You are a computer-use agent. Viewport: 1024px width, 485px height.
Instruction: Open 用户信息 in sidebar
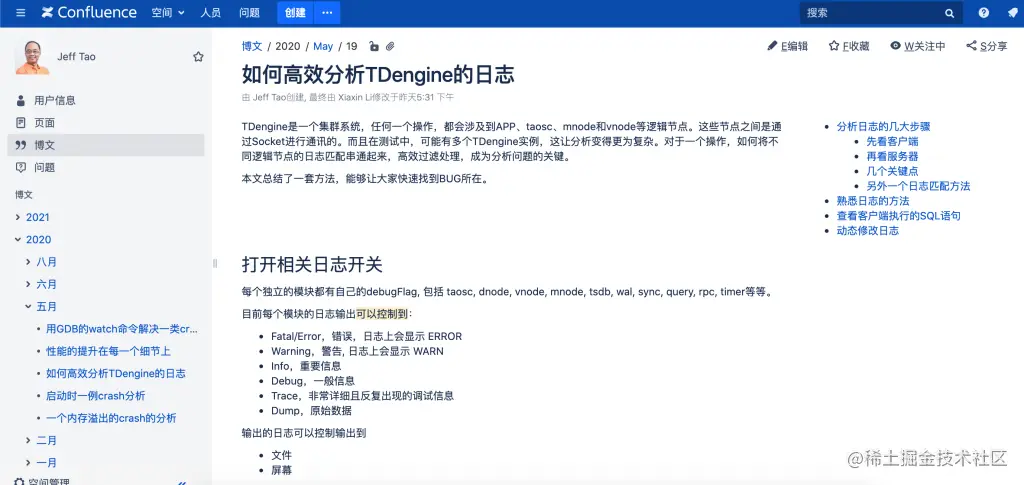54,101
